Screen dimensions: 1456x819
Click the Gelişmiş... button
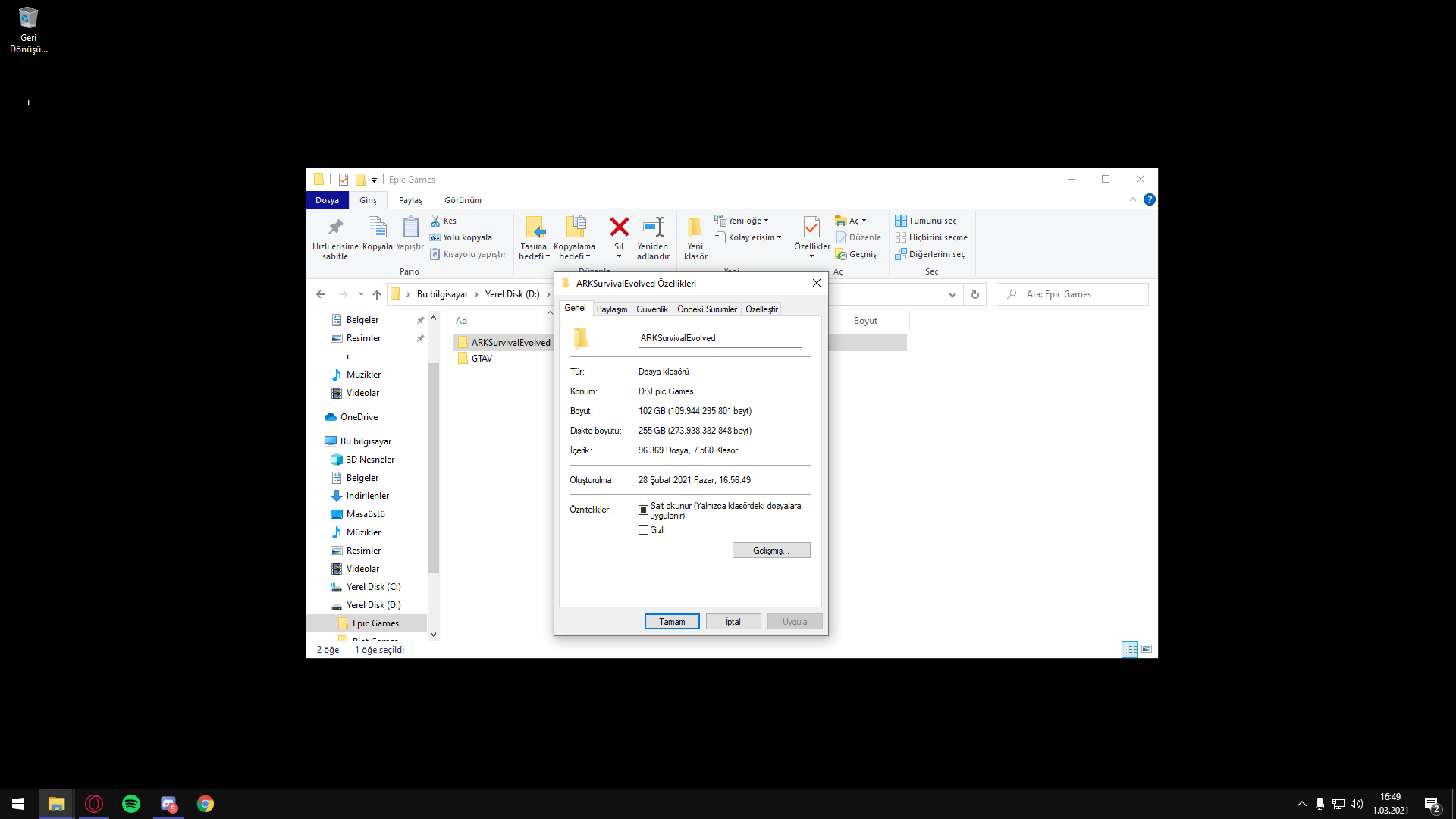[x=770, y=551]
